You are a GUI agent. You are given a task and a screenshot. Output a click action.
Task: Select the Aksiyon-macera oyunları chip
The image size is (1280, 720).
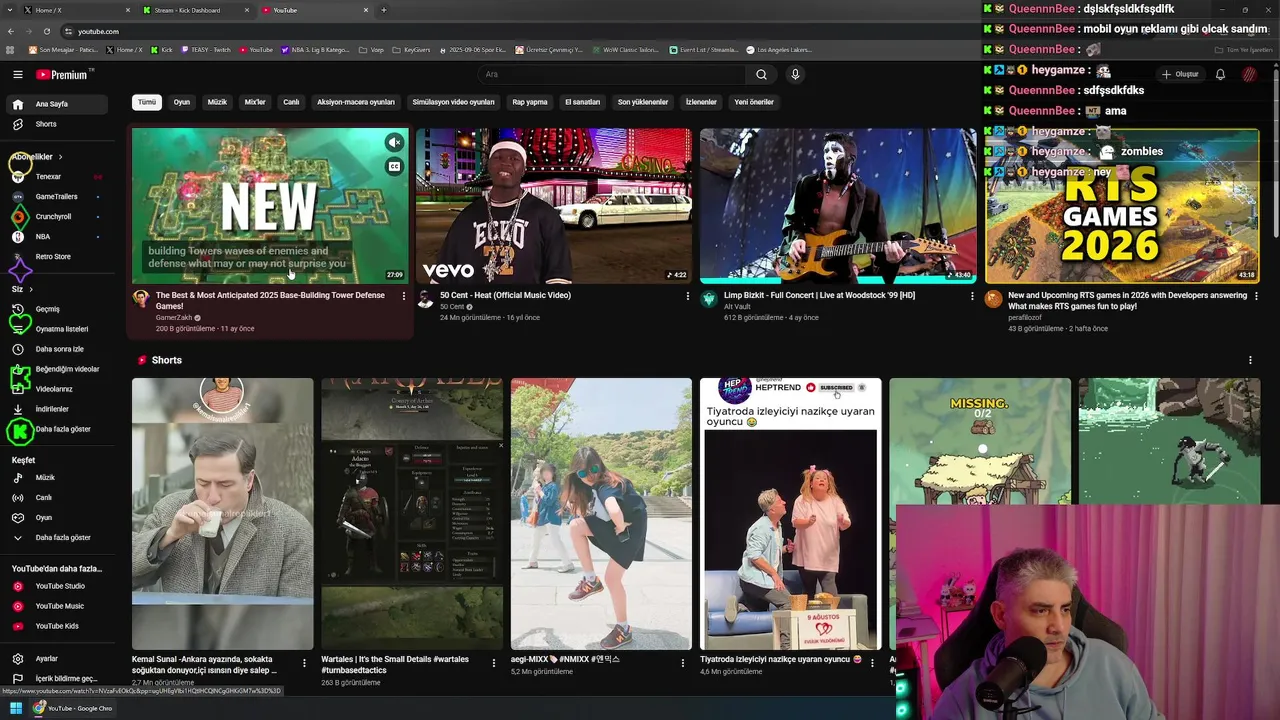pyautogui.click(x=356, y=102)
